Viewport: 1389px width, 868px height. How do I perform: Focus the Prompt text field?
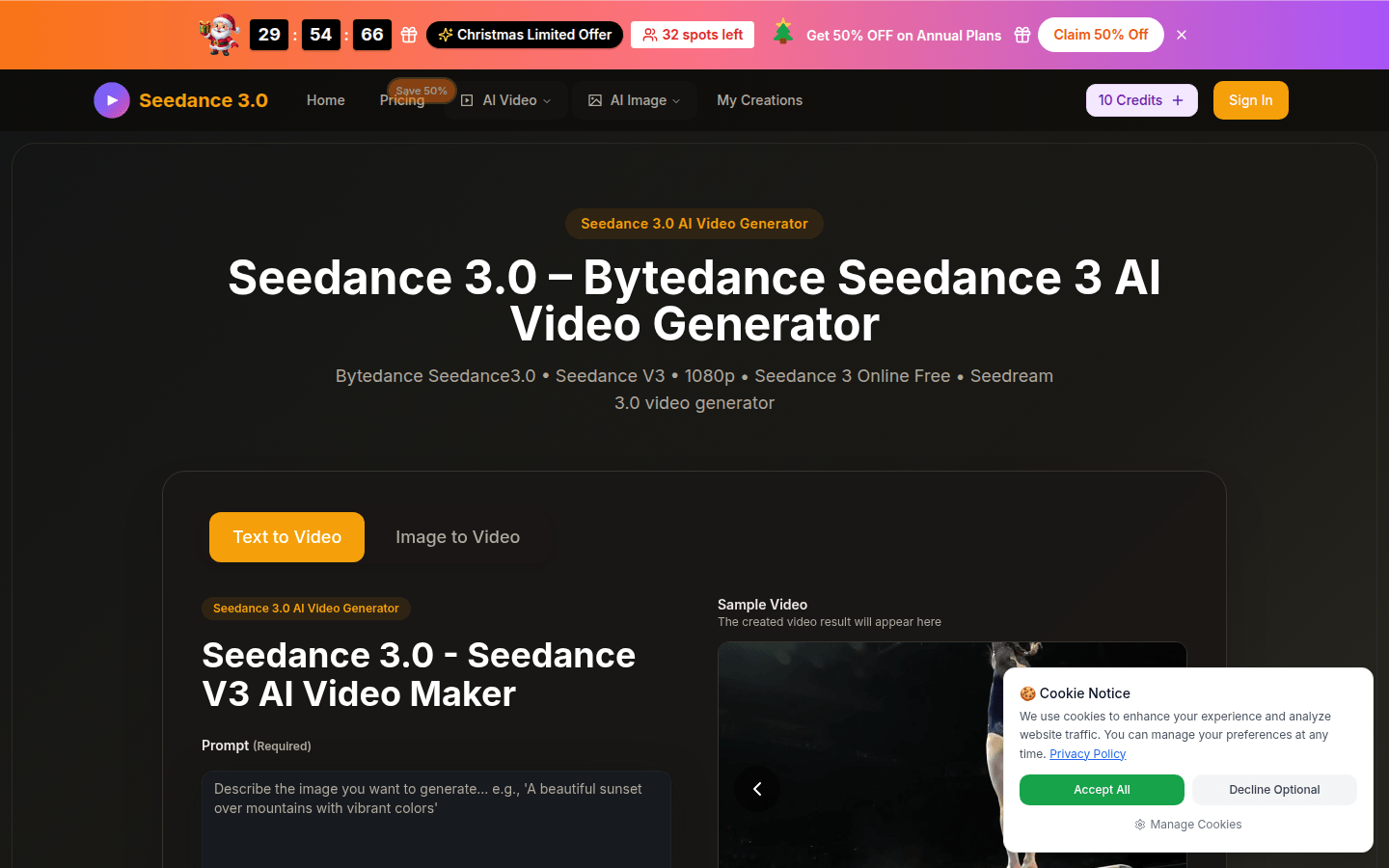click(436, 819)
